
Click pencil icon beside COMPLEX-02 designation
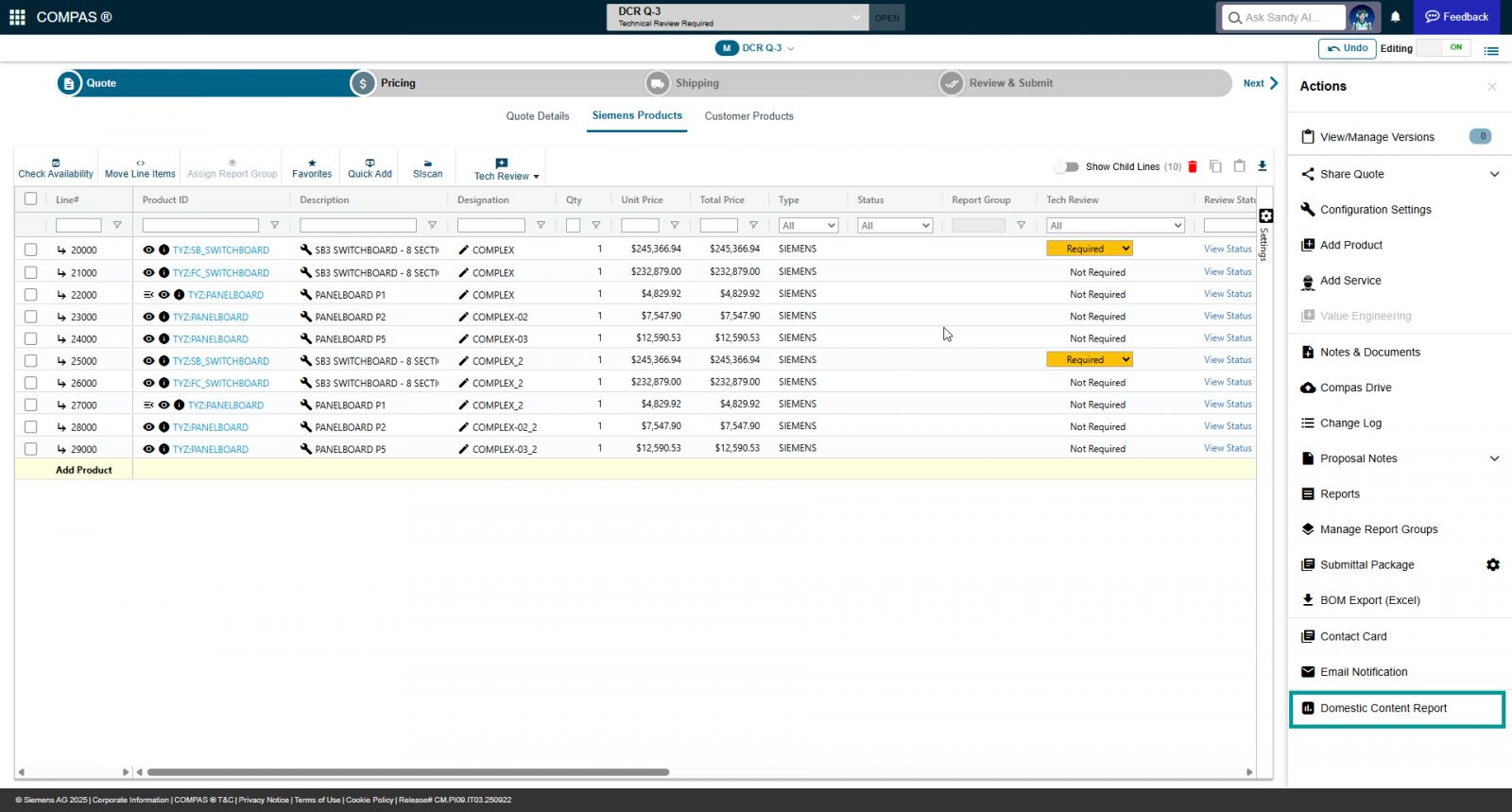(463, 317)
